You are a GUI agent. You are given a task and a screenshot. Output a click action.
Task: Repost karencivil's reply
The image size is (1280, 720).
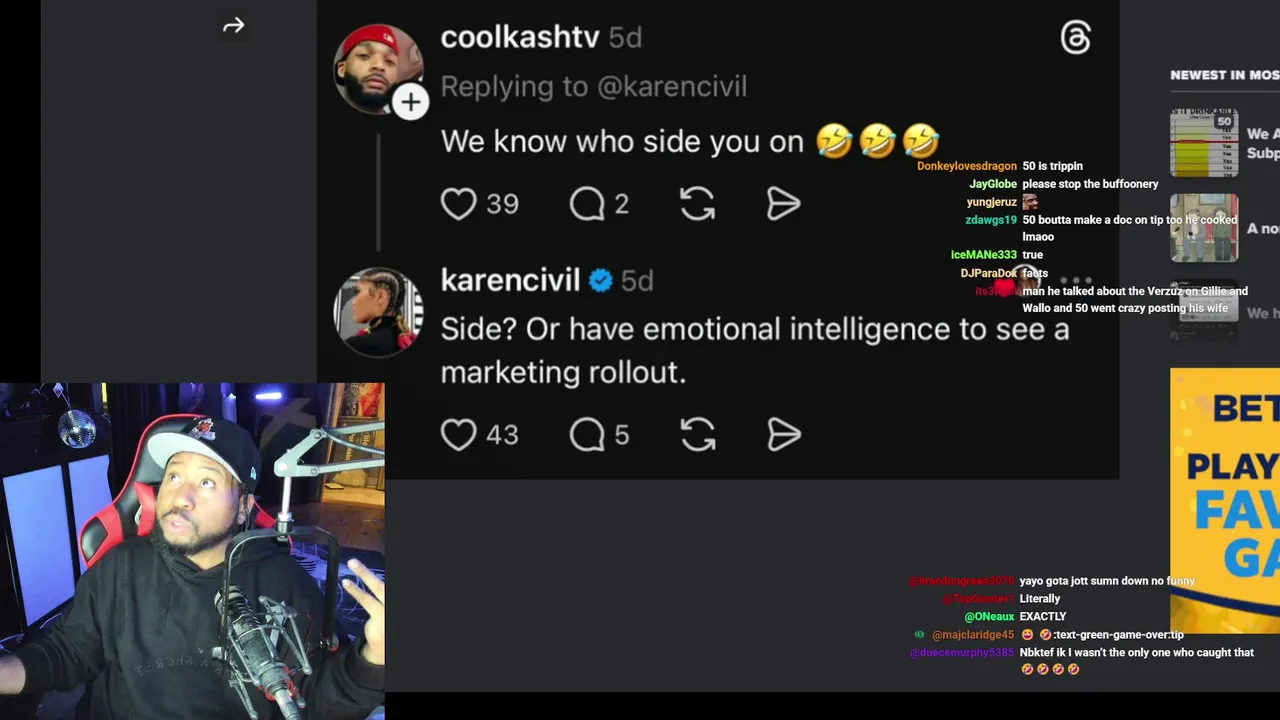697,435
